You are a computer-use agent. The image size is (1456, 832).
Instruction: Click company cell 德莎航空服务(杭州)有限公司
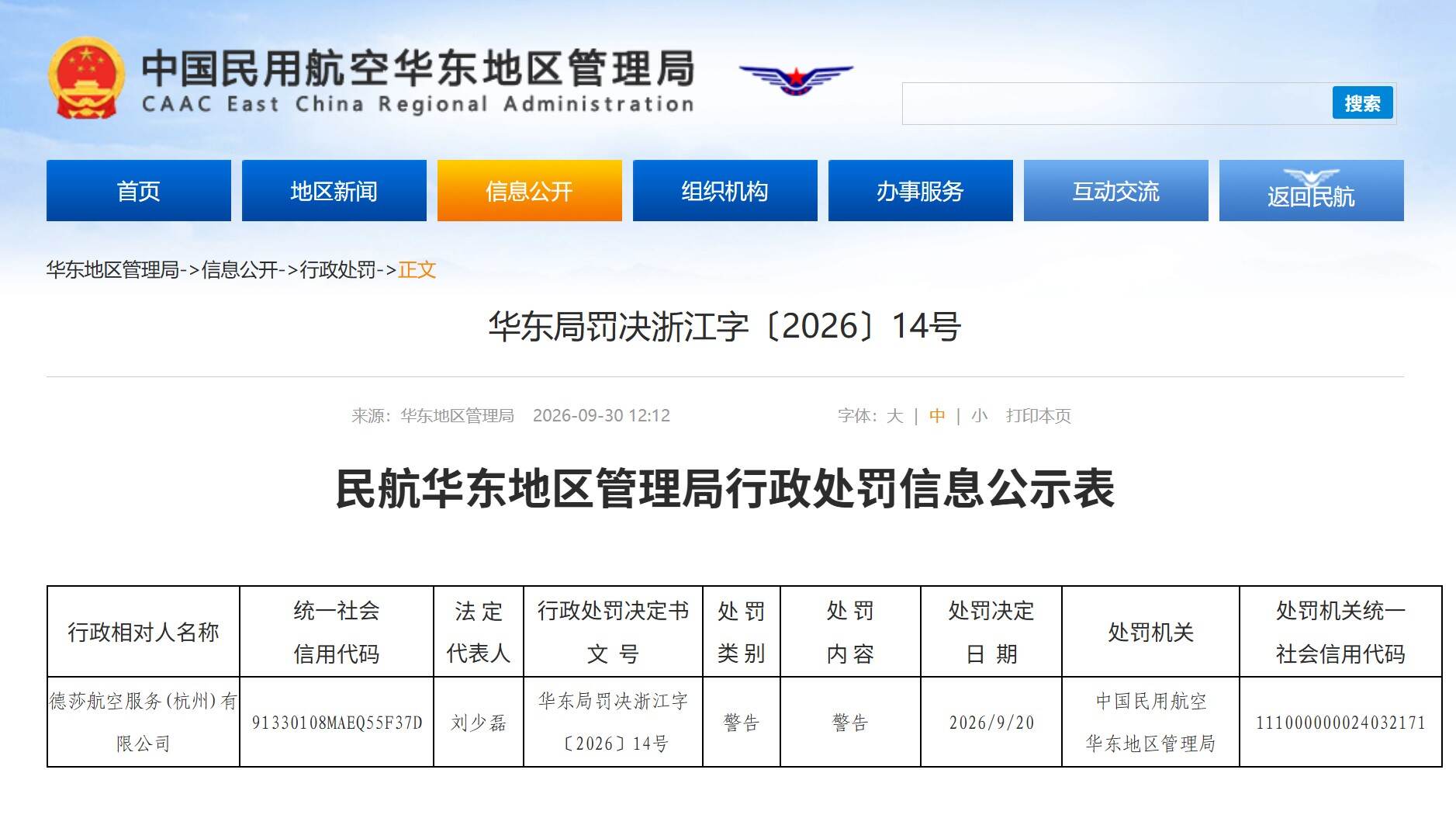pyautogui.click(x=144, y=722)
